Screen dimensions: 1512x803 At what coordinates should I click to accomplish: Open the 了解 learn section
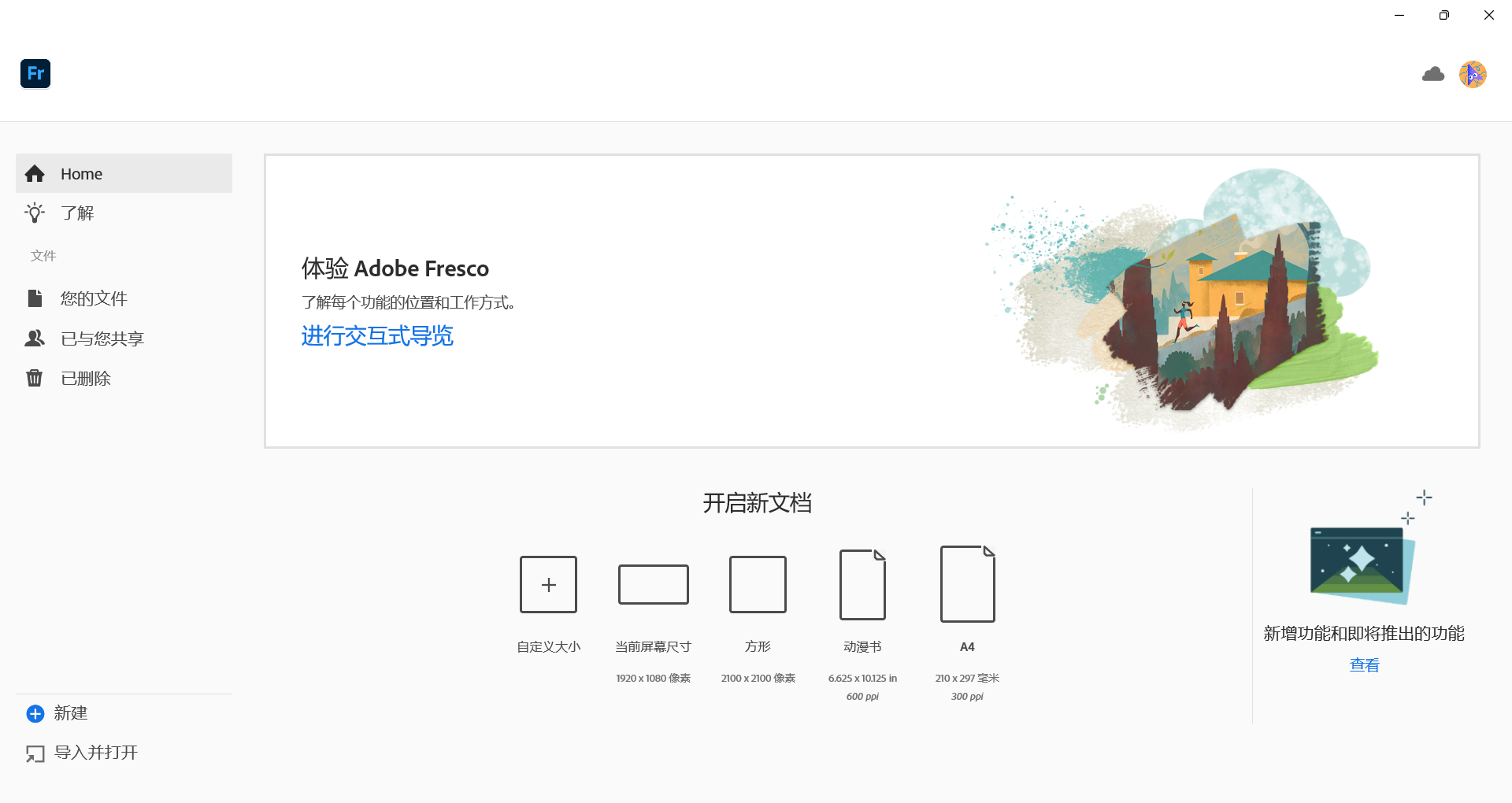[x=124, y=213]
